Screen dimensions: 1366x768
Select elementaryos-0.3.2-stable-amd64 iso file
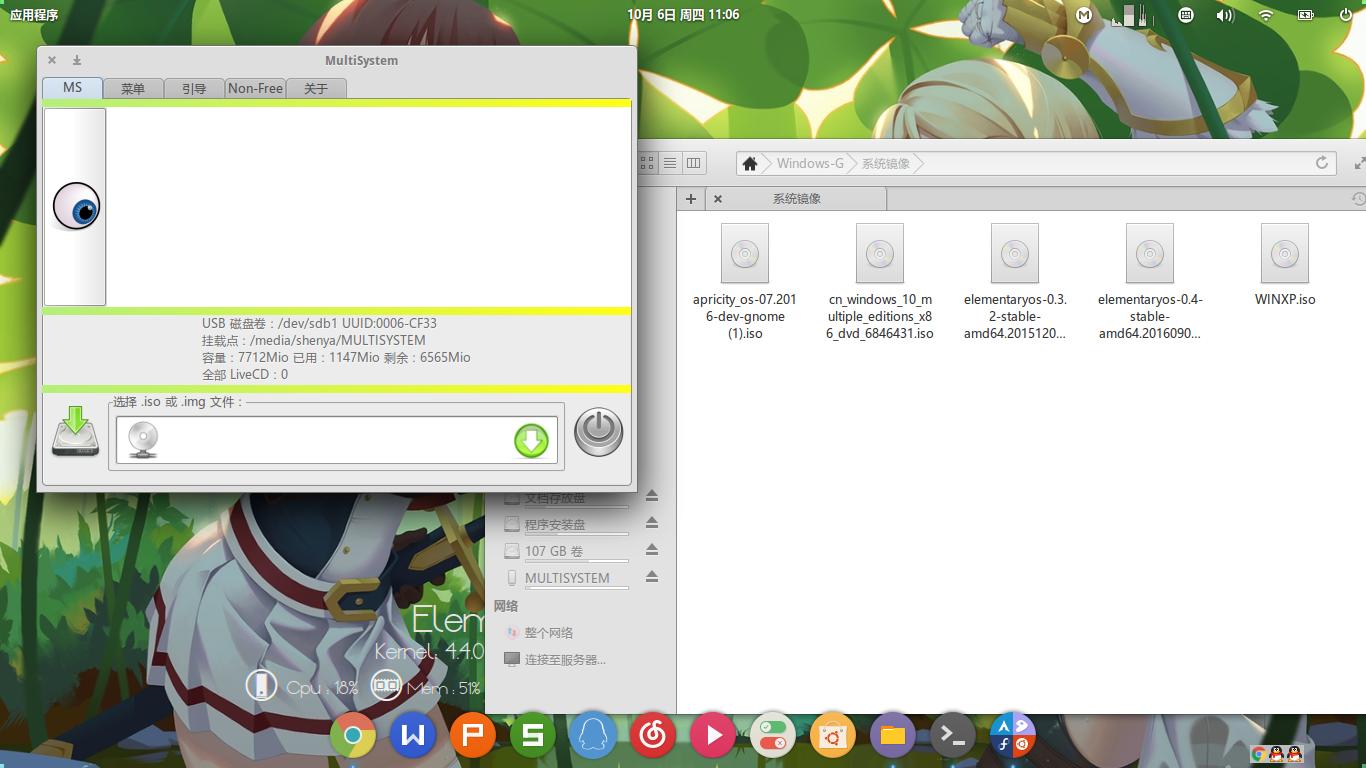(1015, 282)
